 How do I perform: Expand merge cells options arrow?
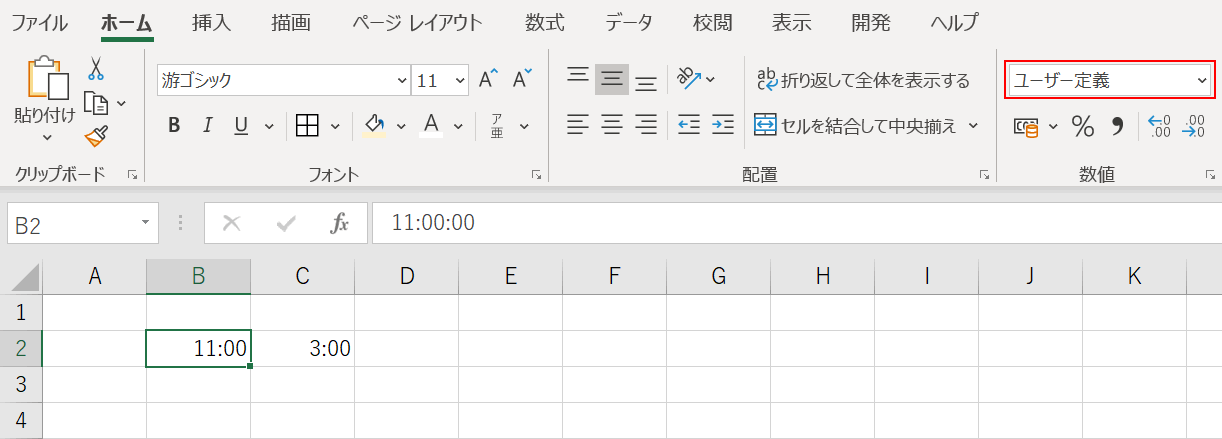(974, 126)
